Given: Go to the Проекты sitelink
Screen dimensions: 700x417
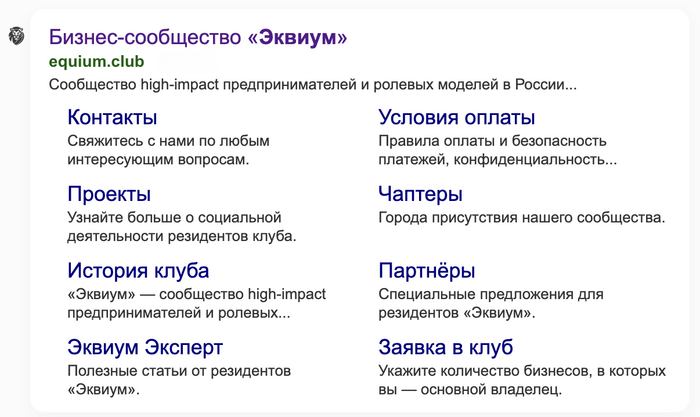Looking at the screenshot, I should (109, 193).
